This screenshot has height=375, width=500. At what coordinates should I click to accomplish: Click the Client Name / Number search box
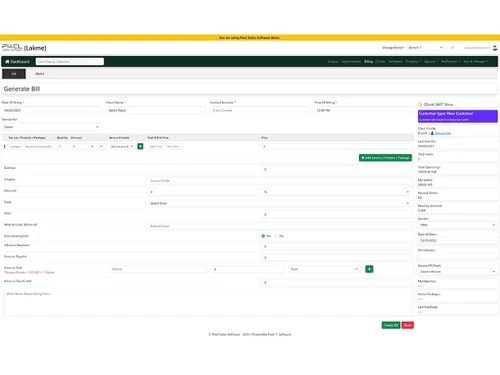(70, 62)
